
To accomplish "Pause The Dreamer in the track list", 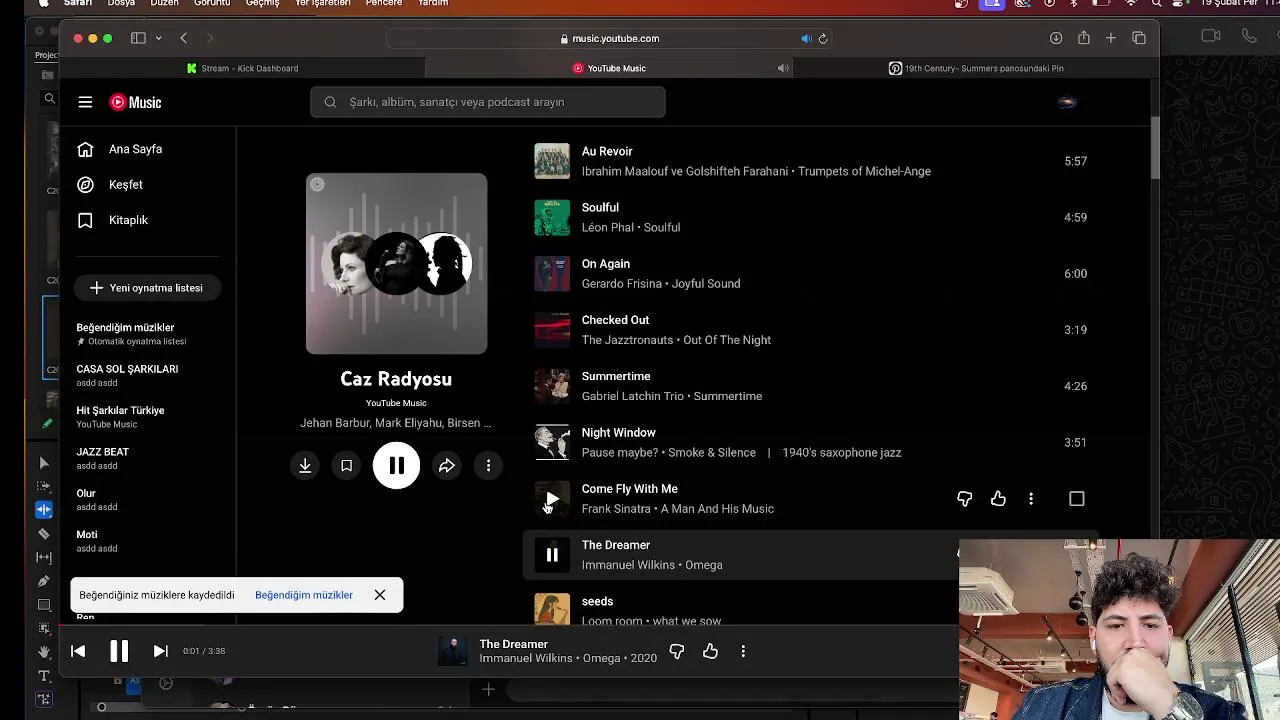I will pyautogui.click(x=552, y=555).
